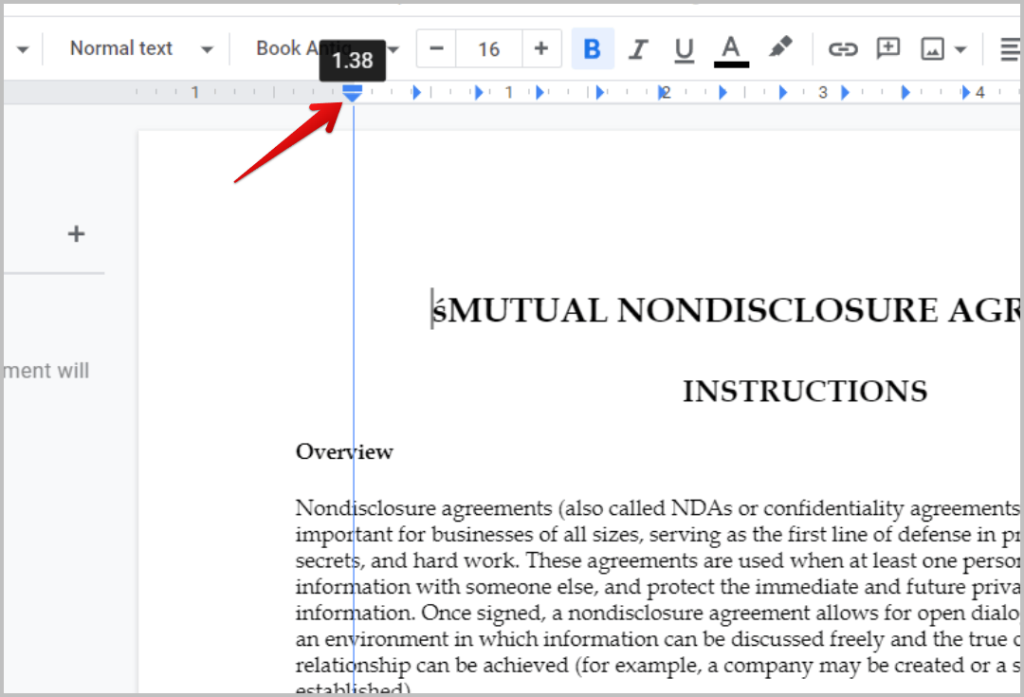Click the paragraph line starting with Nondisclosure agreements
1024x697 pixels.
(657, 508)
